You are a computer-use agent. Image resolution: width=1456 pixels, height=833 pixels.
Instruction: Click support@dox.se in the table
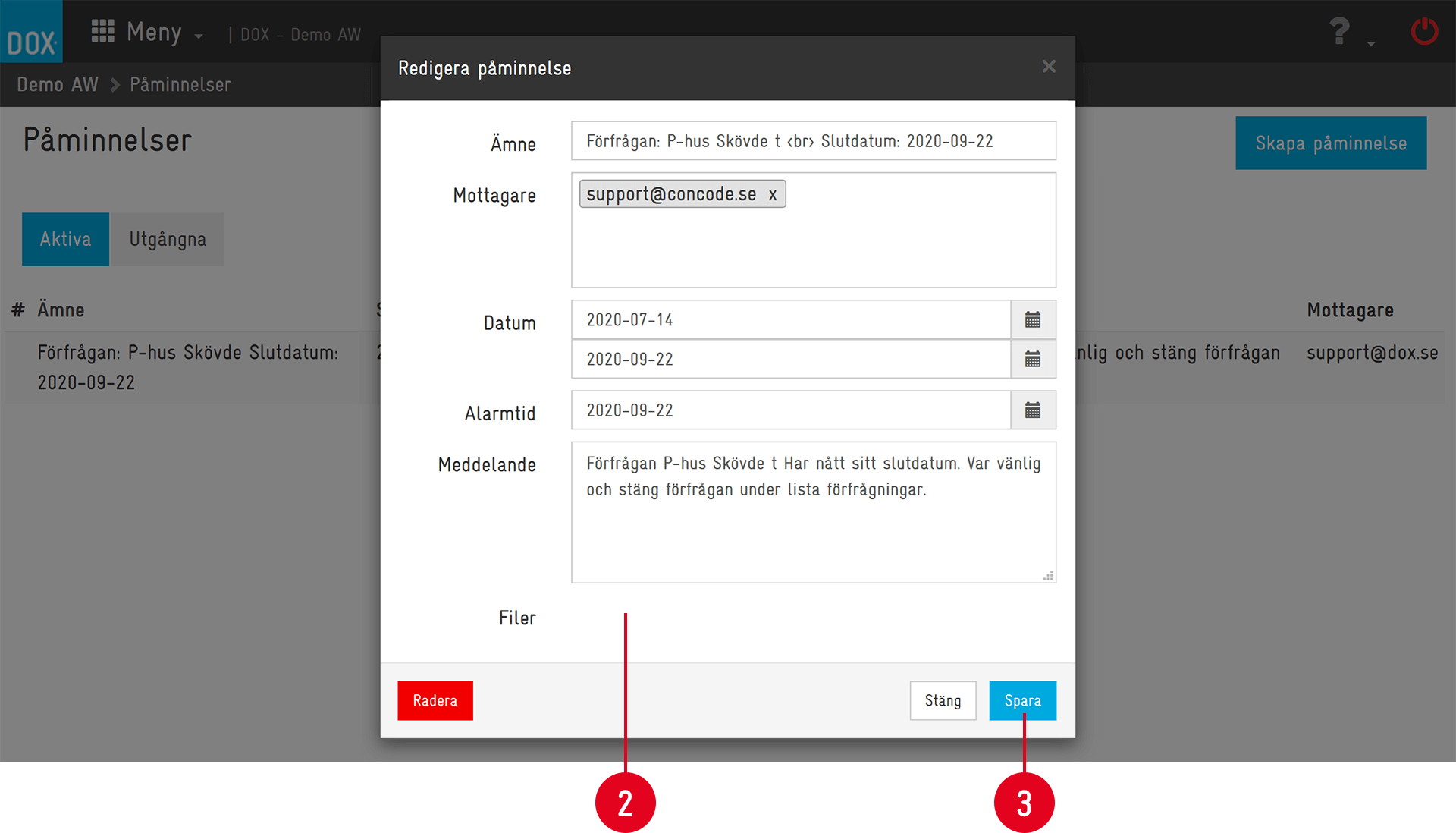point(1372,353)
